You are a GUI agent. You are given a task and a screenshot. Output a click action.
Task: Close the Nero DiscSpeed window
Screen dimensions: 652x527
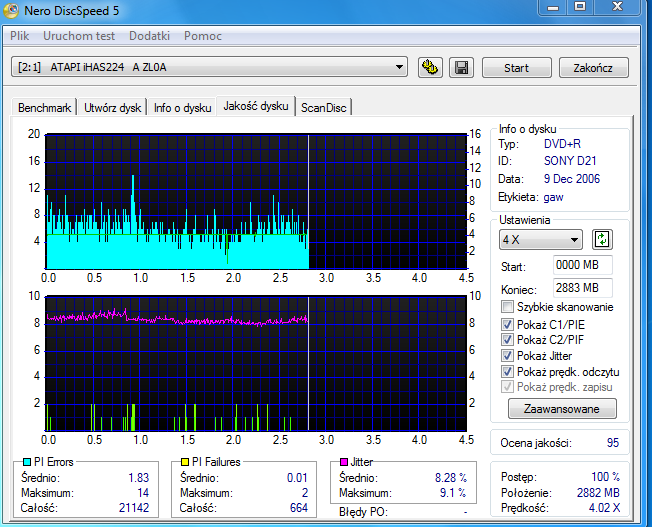pos(617,7)
